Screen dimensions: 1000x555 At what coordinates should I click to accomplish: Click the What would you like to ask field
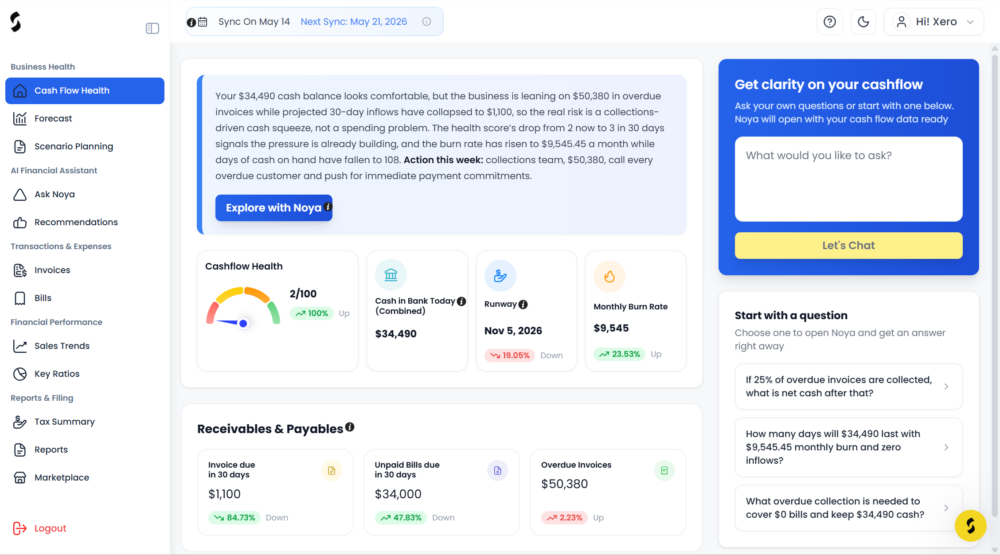tap(848, 179)
